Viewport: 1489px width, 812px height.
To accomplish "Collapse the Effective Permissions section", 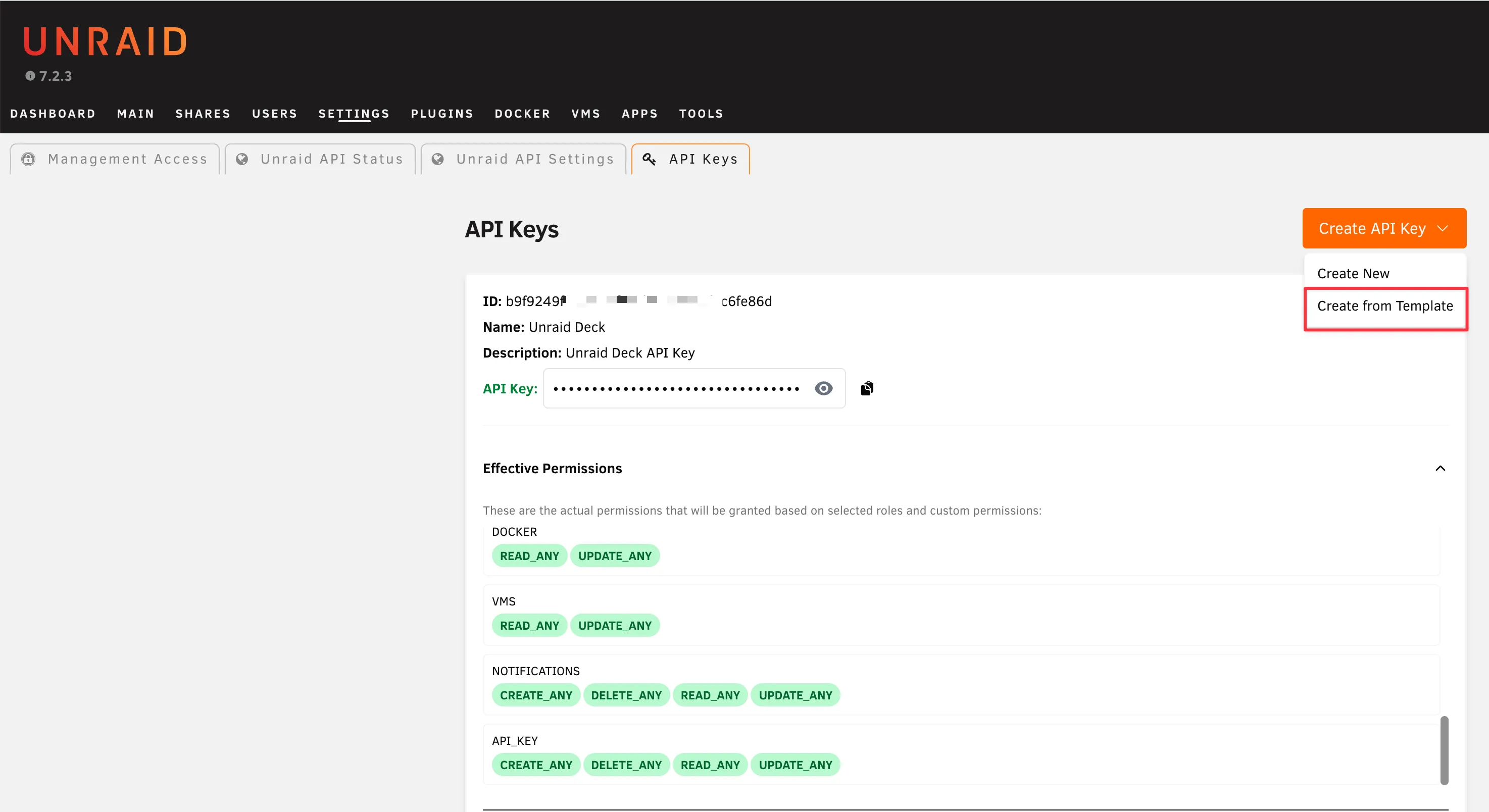I will click(1440, 468).
